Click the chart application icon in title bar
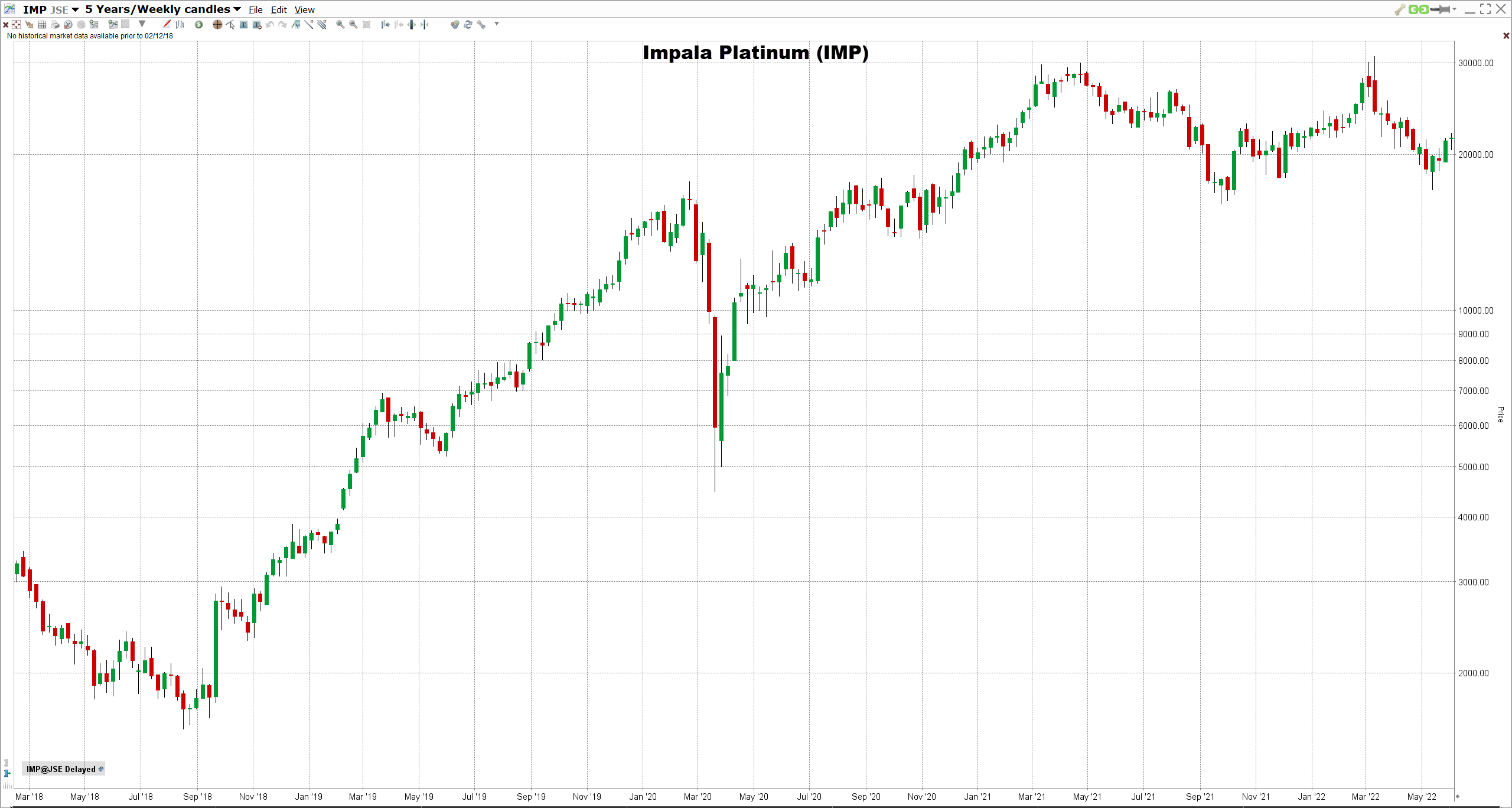1512x808 pixels. coord(9,9)
